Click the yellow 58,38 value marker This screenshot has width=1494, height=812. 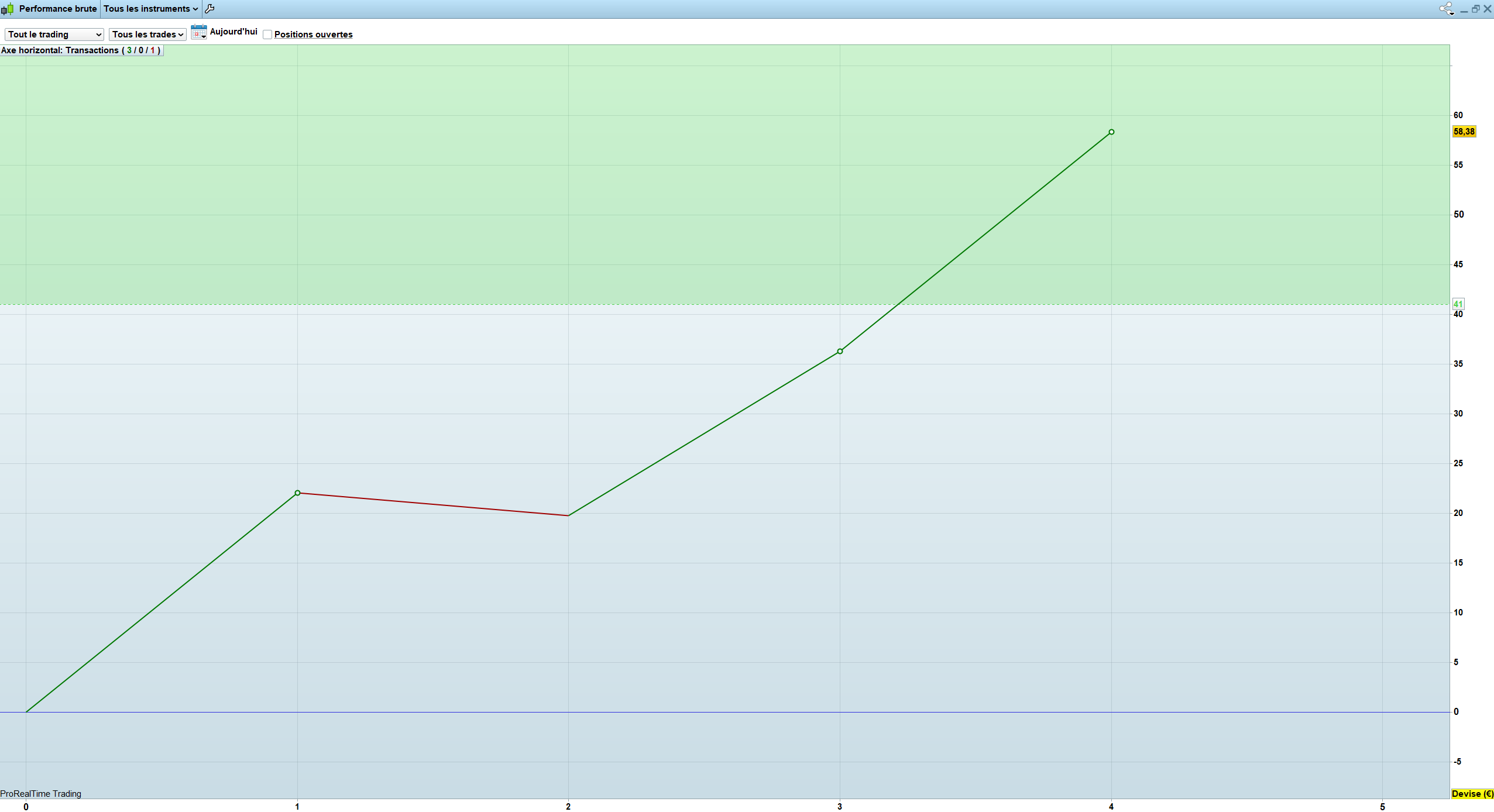tap(1464, 132)
